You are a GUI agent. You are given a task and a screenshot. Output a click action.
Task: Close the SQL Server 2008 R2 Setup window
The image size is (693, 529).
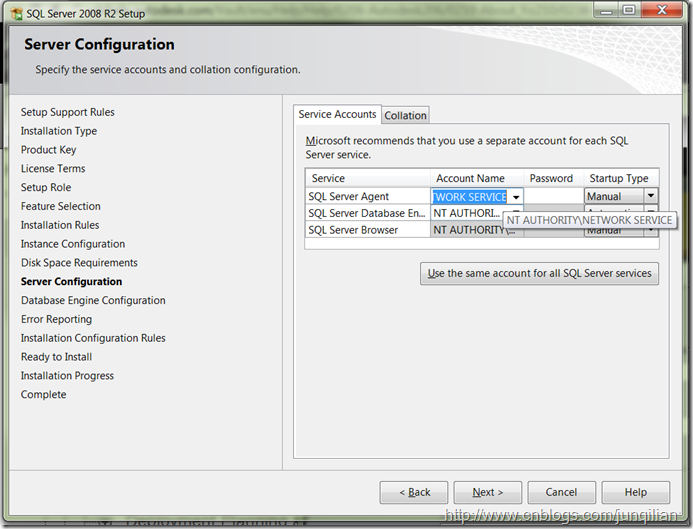662,10
